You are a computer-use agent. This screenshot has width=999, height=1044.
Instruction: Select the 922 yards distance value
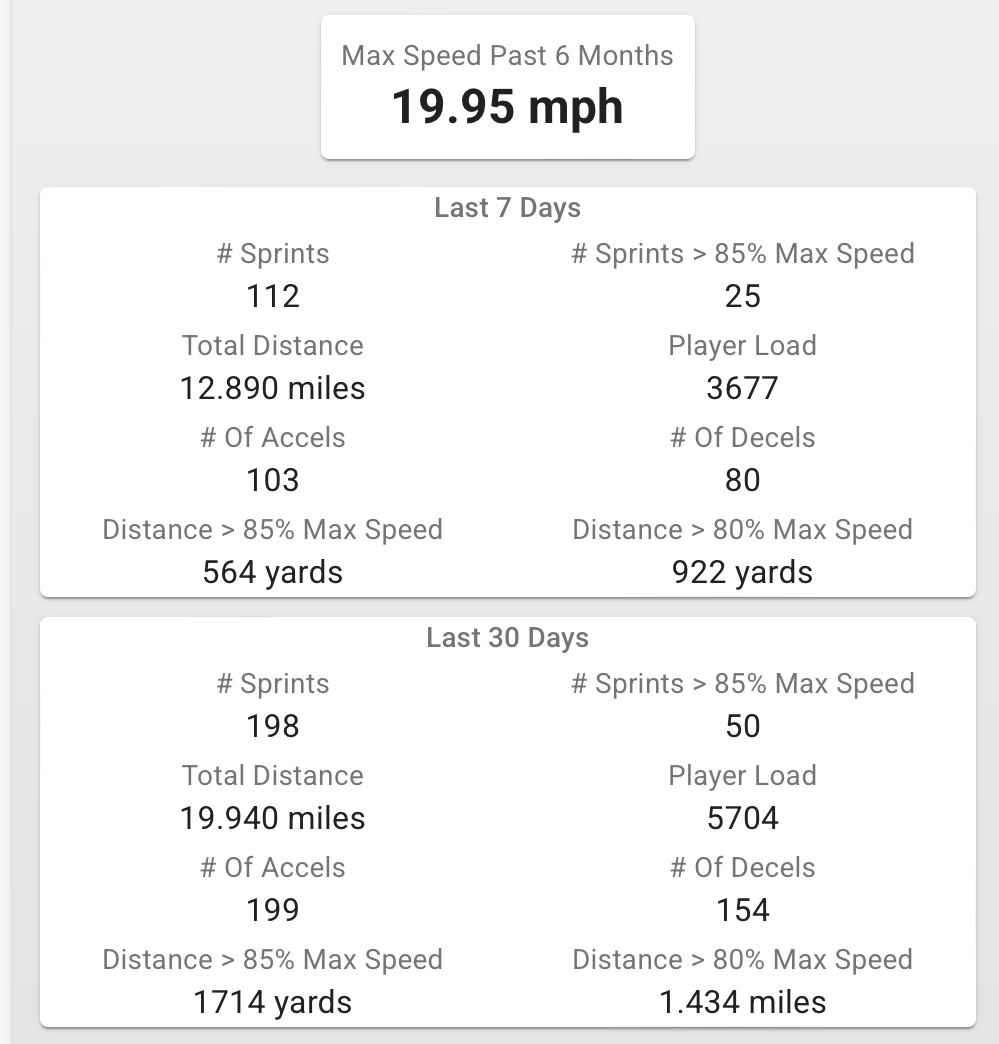point(742,572)
